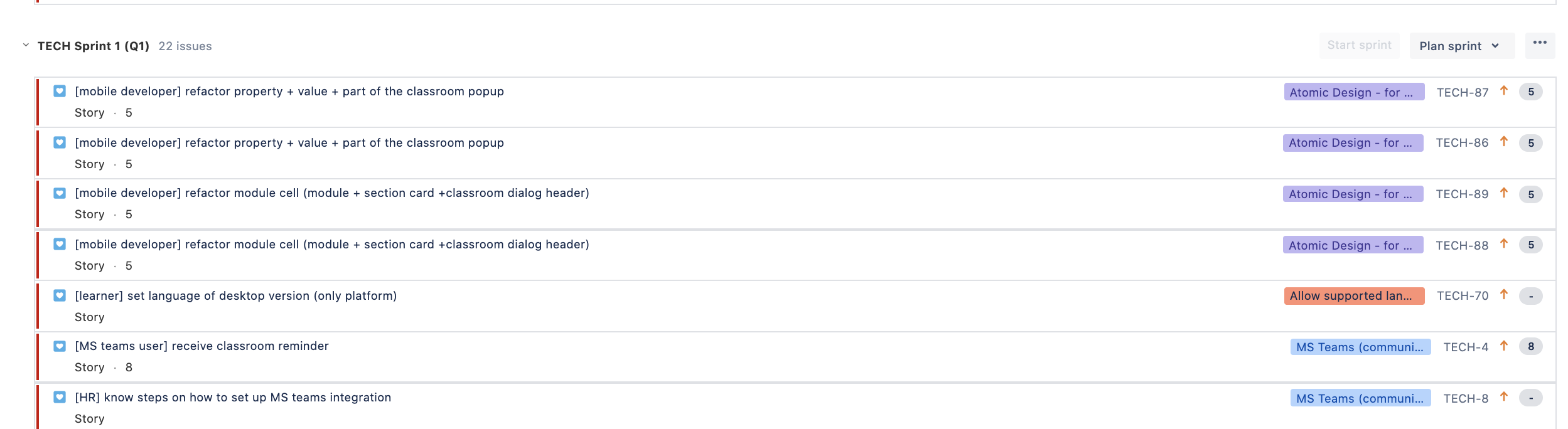This screenshot has width=1568, height=429.
Task: Select HR know steps MS teams integration issue
Action: click(796, 407)
